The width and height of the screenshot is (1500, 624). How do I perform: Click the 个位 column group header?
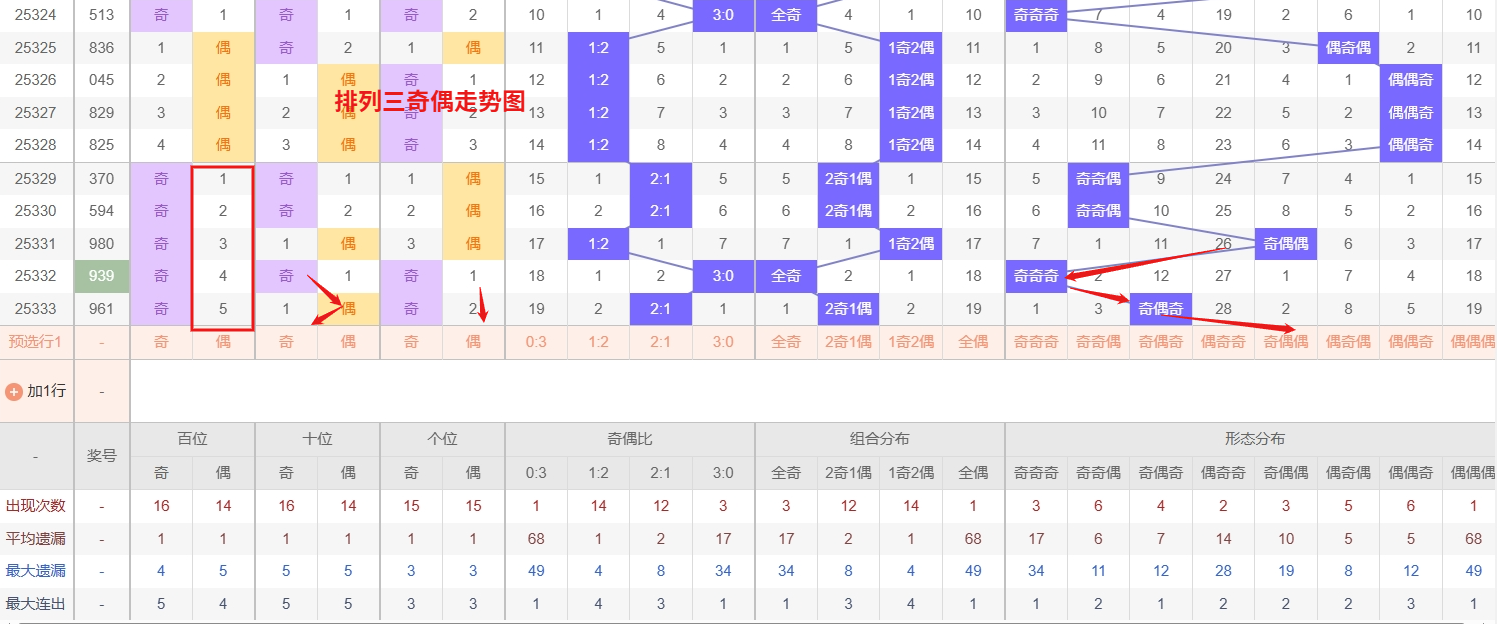pos(442,439)
